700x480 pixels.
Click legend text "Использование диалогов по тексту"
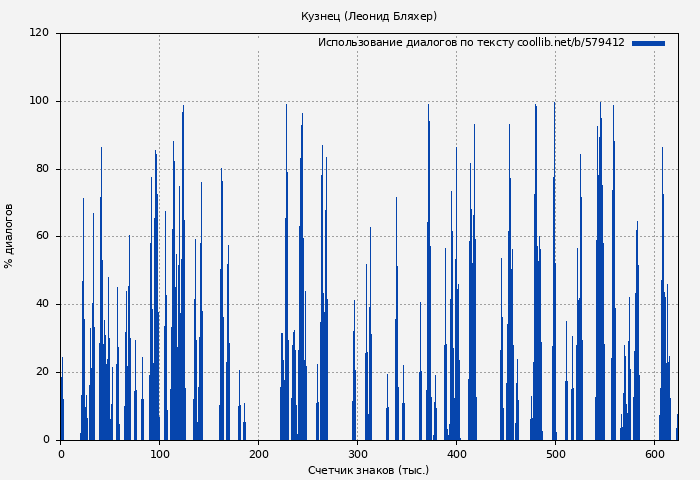(415, 43)
